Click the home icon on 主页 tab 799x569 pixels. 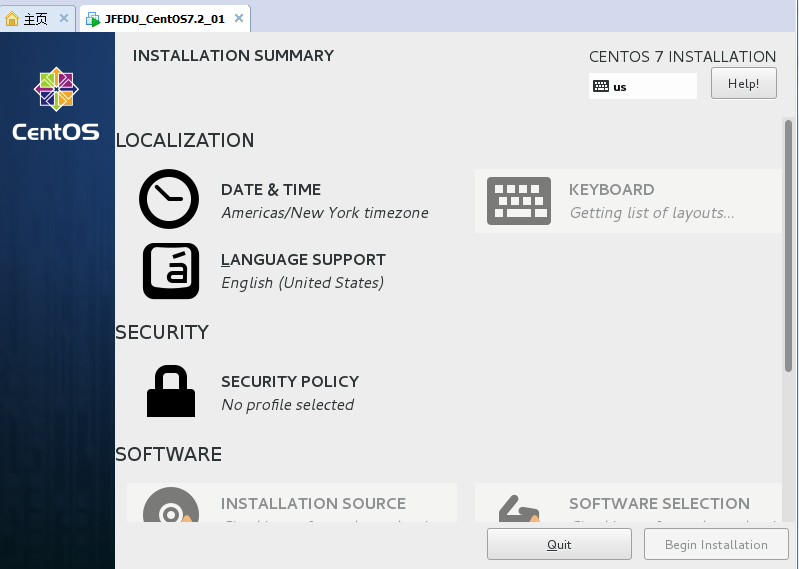tap(12, 19)
